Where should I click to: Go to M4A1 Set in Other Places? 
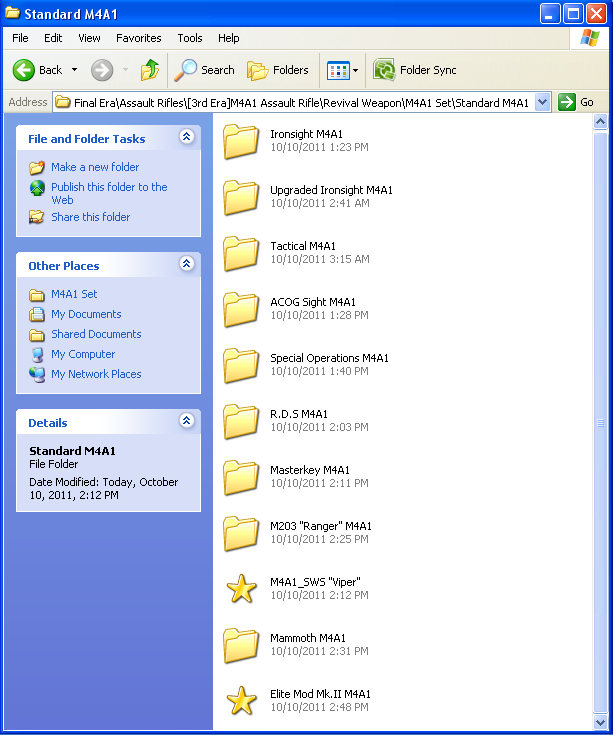pos(74,294)
